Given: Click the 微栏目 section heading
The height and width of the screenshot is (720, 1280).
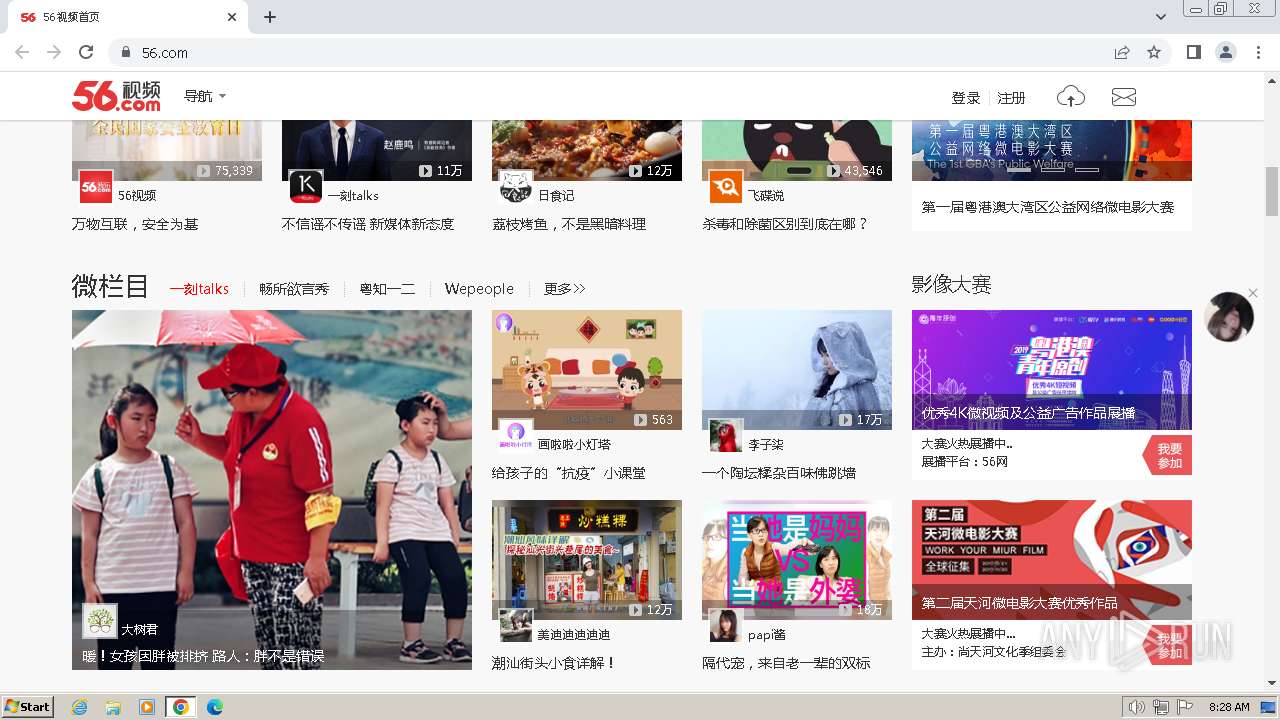Looking at the screenshot, I should pos(110,287).
